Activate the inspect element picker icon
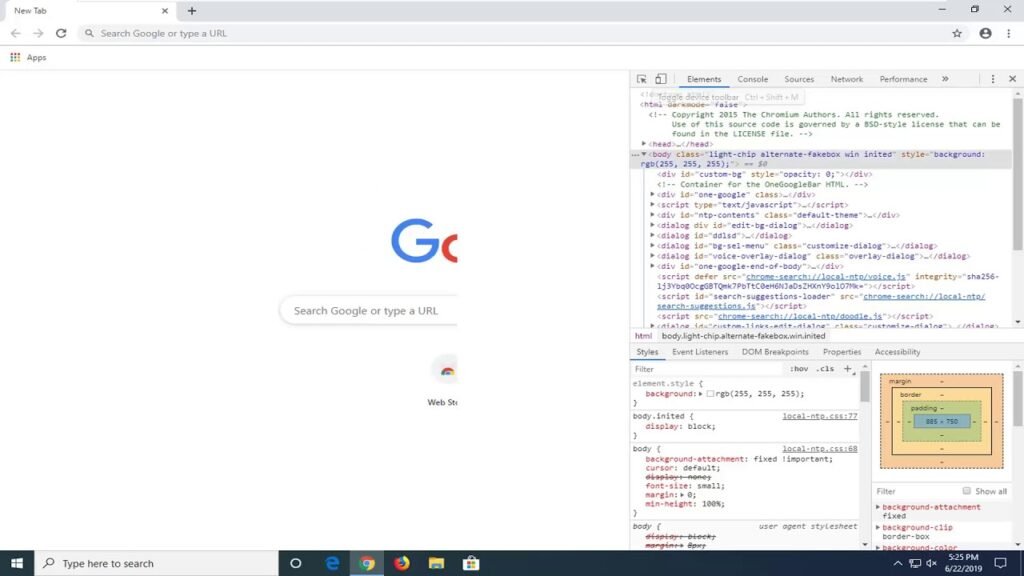The image size is (1024, 576). 641,79
